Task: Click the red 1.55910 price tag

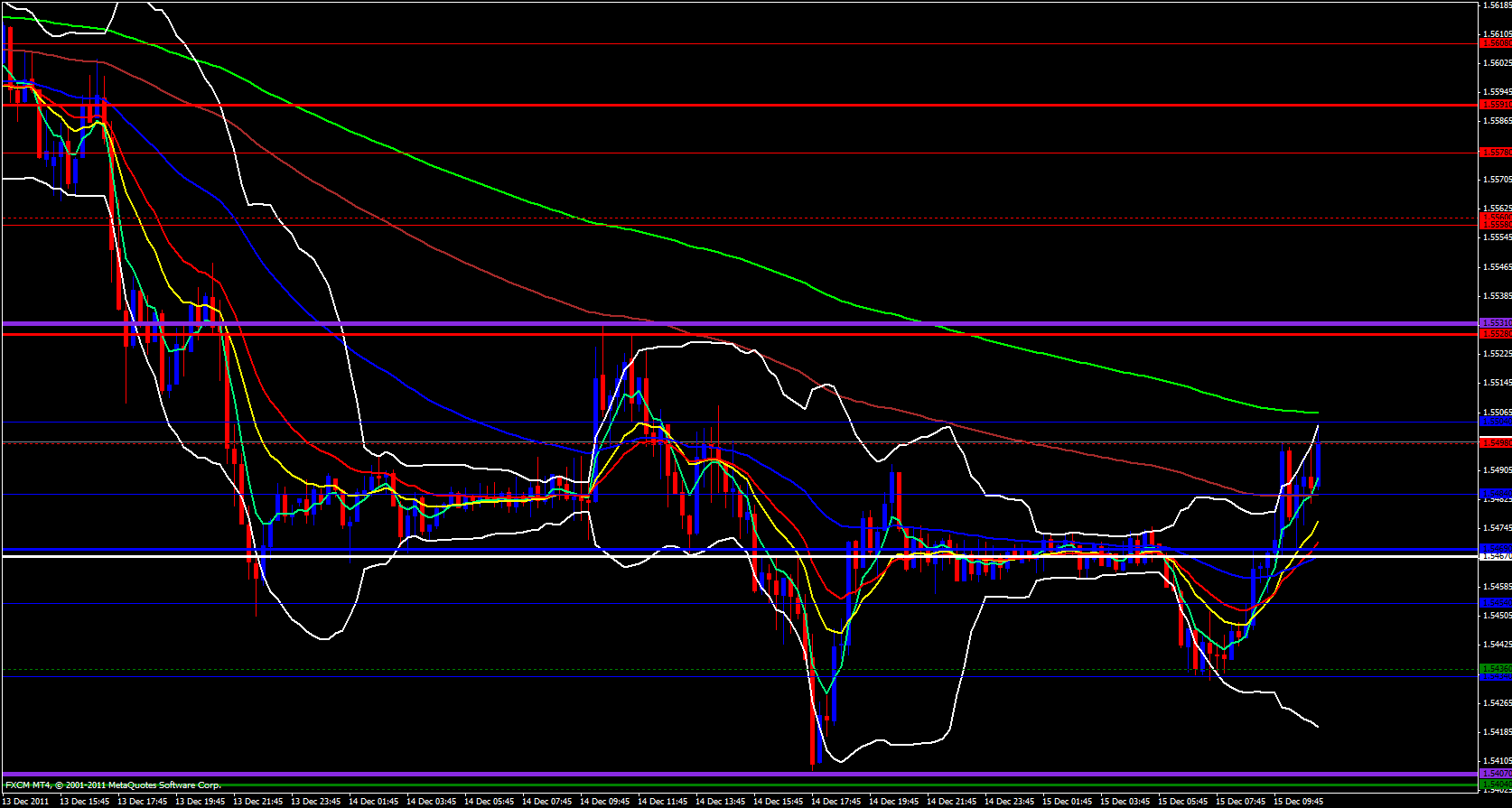Action: click(x=1495, y=105)
